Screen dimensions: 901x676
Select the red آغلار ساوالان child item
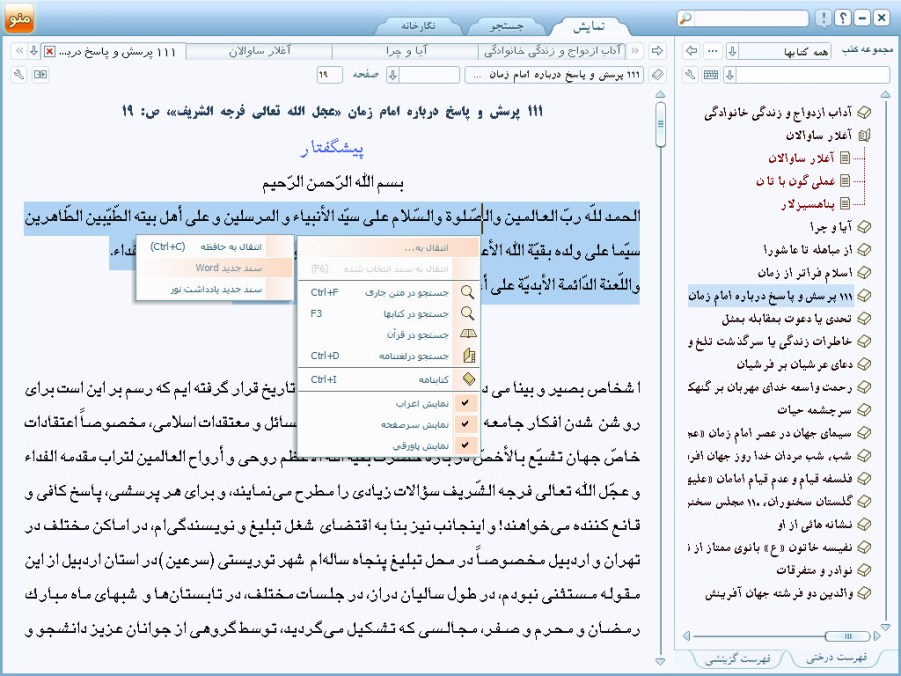pos(801,158)
